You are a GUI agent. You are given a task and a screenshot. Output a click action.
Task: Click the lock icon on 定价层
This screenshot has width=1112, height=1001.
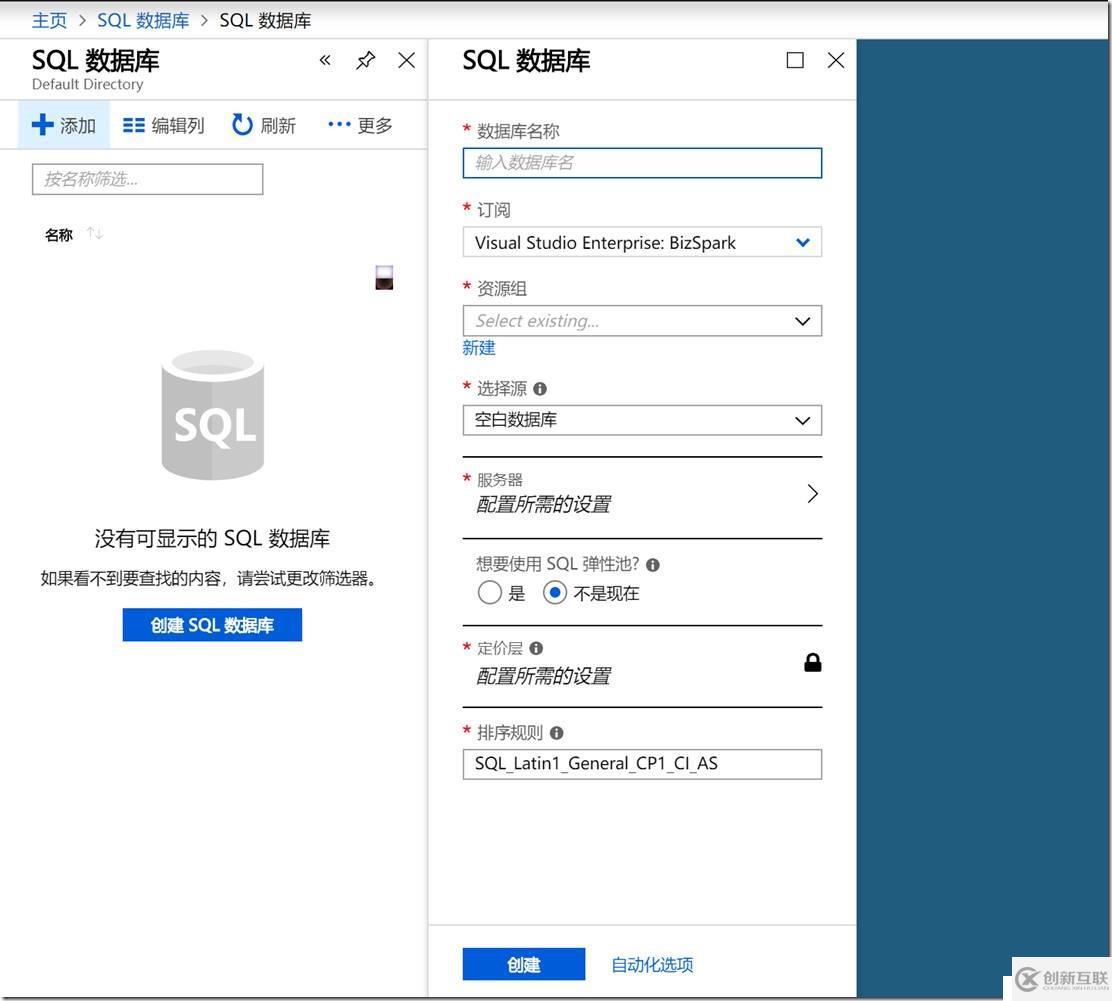813,661
